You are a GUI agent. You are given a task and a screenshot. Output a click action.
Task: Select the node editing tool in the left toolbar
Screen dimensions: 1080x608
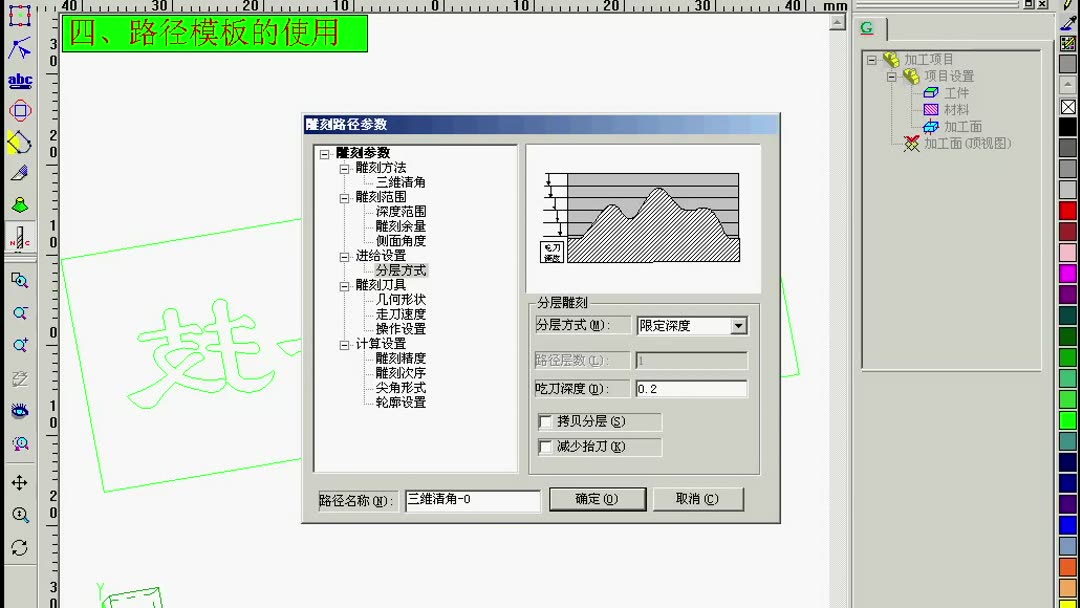[x=19, y=47]
